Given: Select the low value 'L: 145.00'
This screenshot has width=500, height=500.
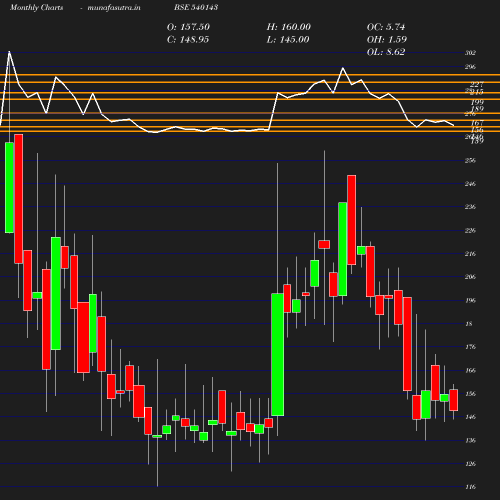Looking at the screenshot, I should 288,40.
